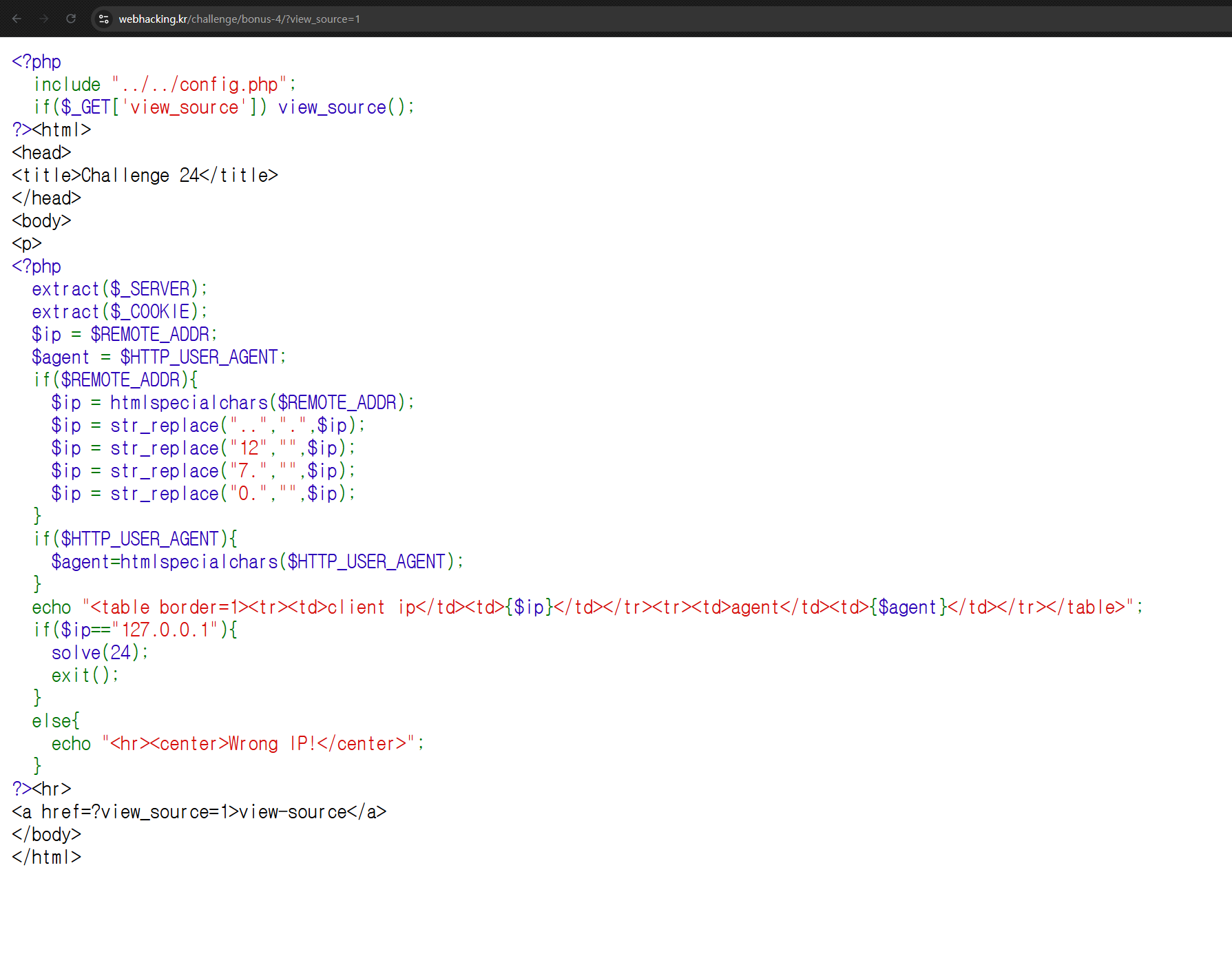Screen dimensions: 1232x954
Task: Reload the current page
Action: click(x=71, y=19)
